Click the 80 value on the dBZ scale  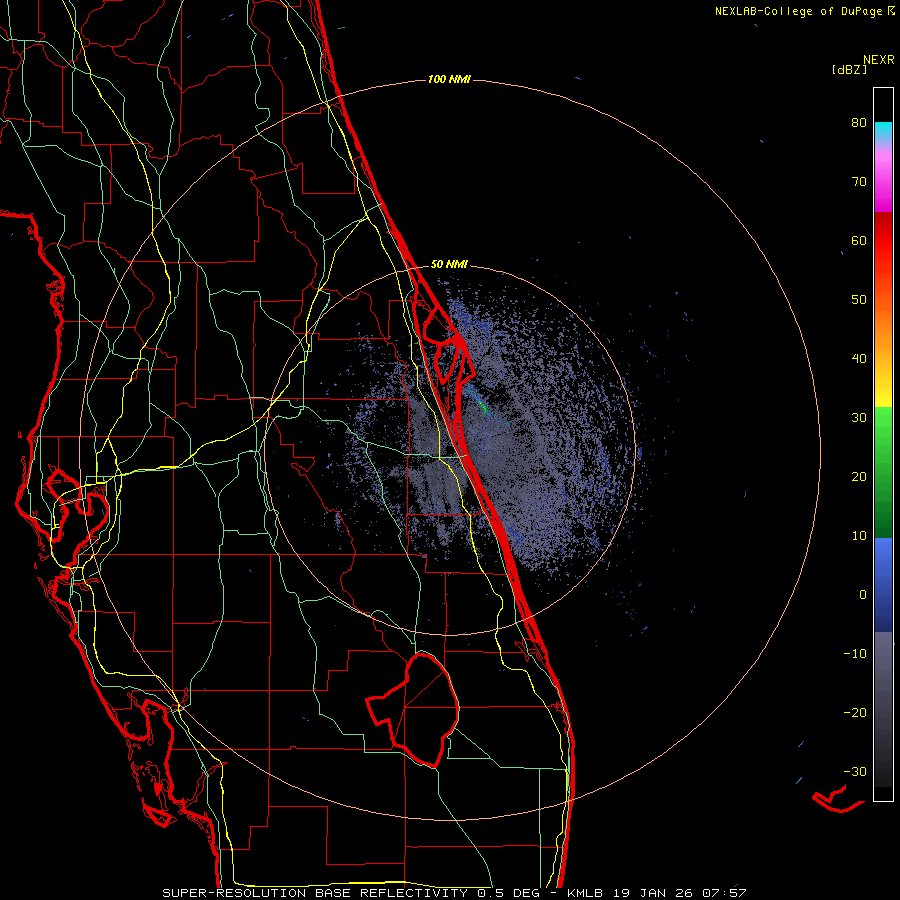tap(859, 123)
